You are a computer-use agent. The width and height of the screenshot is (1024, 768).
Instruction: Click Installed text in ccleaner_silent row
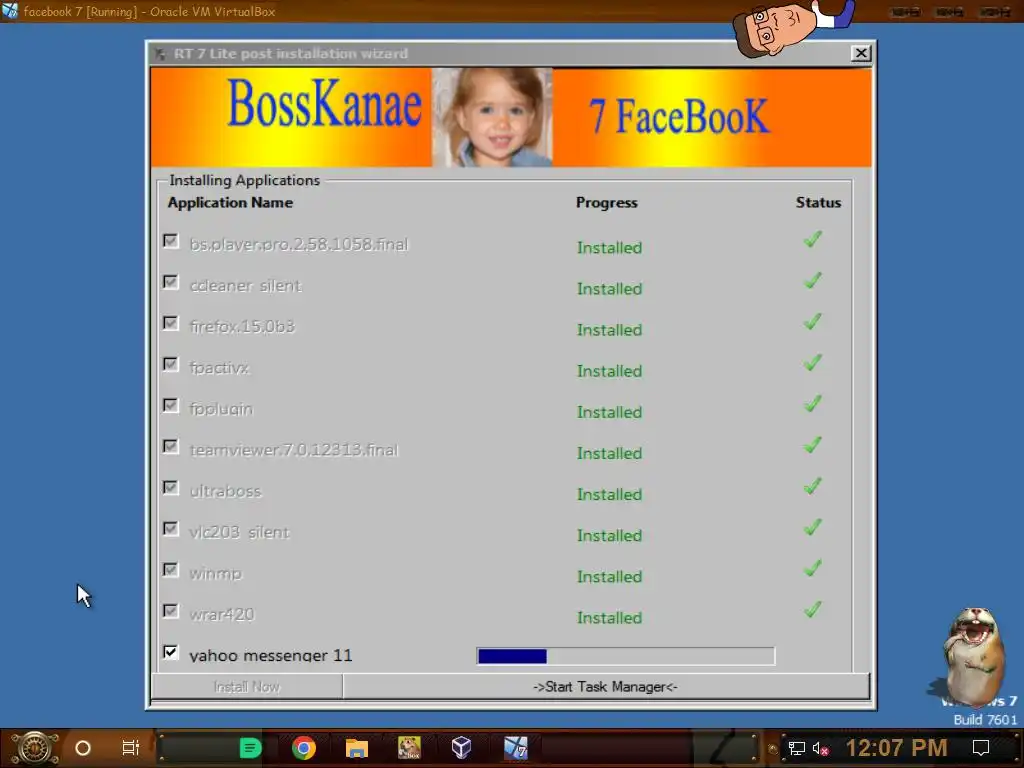(609, 289)
